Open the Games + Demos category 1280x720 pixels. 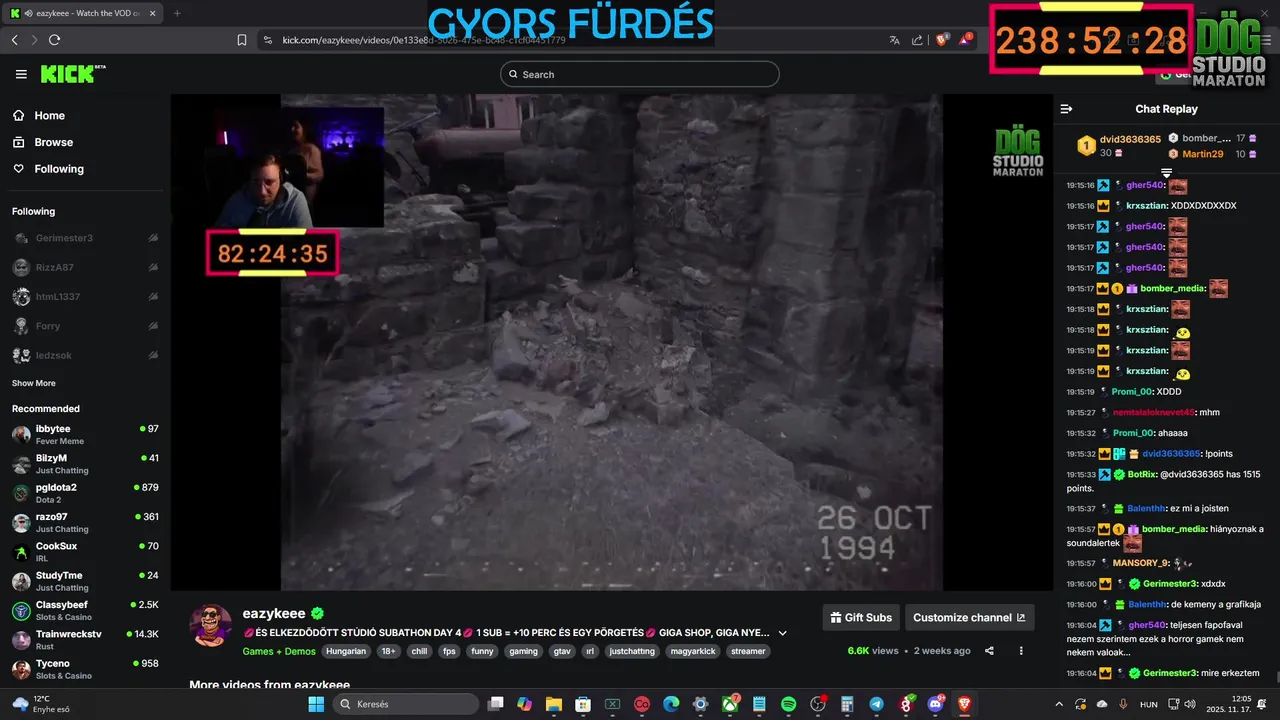point(279,651)
